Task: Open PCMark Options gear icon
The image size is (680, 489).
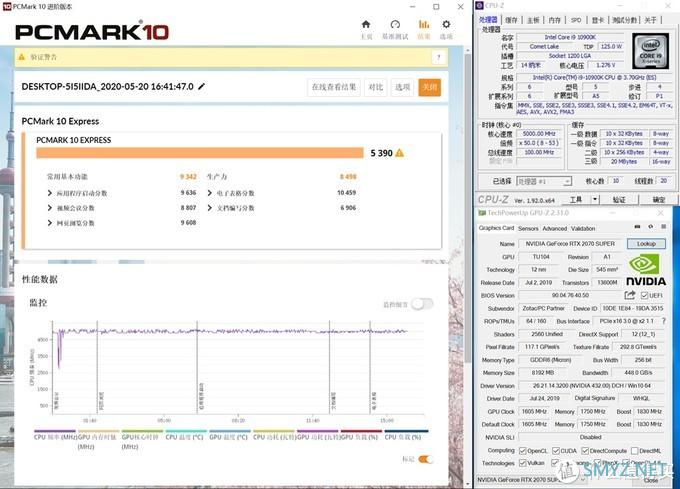Action: click(x=446, y=25)
